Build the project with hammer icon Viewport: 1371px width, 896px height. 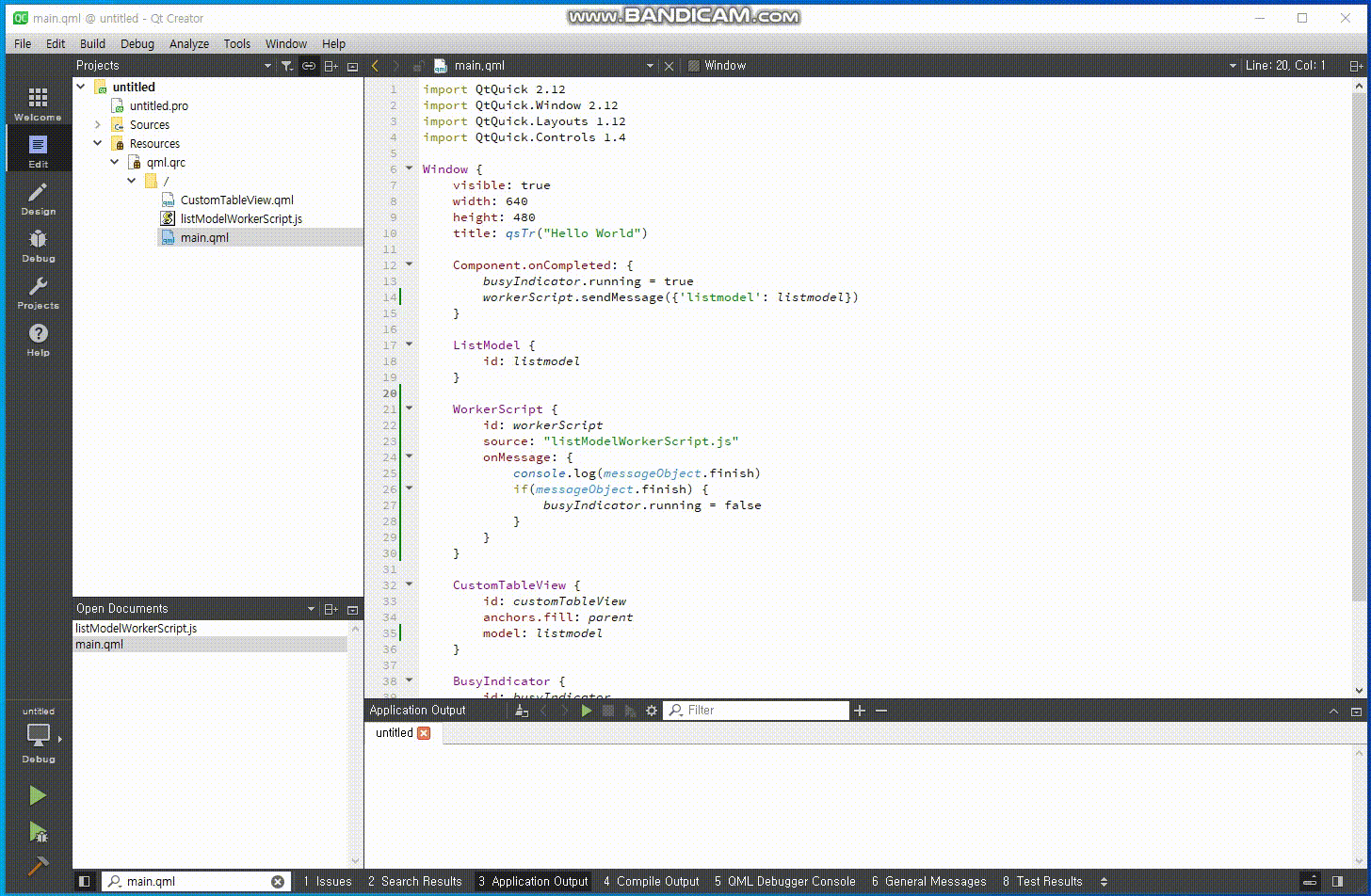38,865
